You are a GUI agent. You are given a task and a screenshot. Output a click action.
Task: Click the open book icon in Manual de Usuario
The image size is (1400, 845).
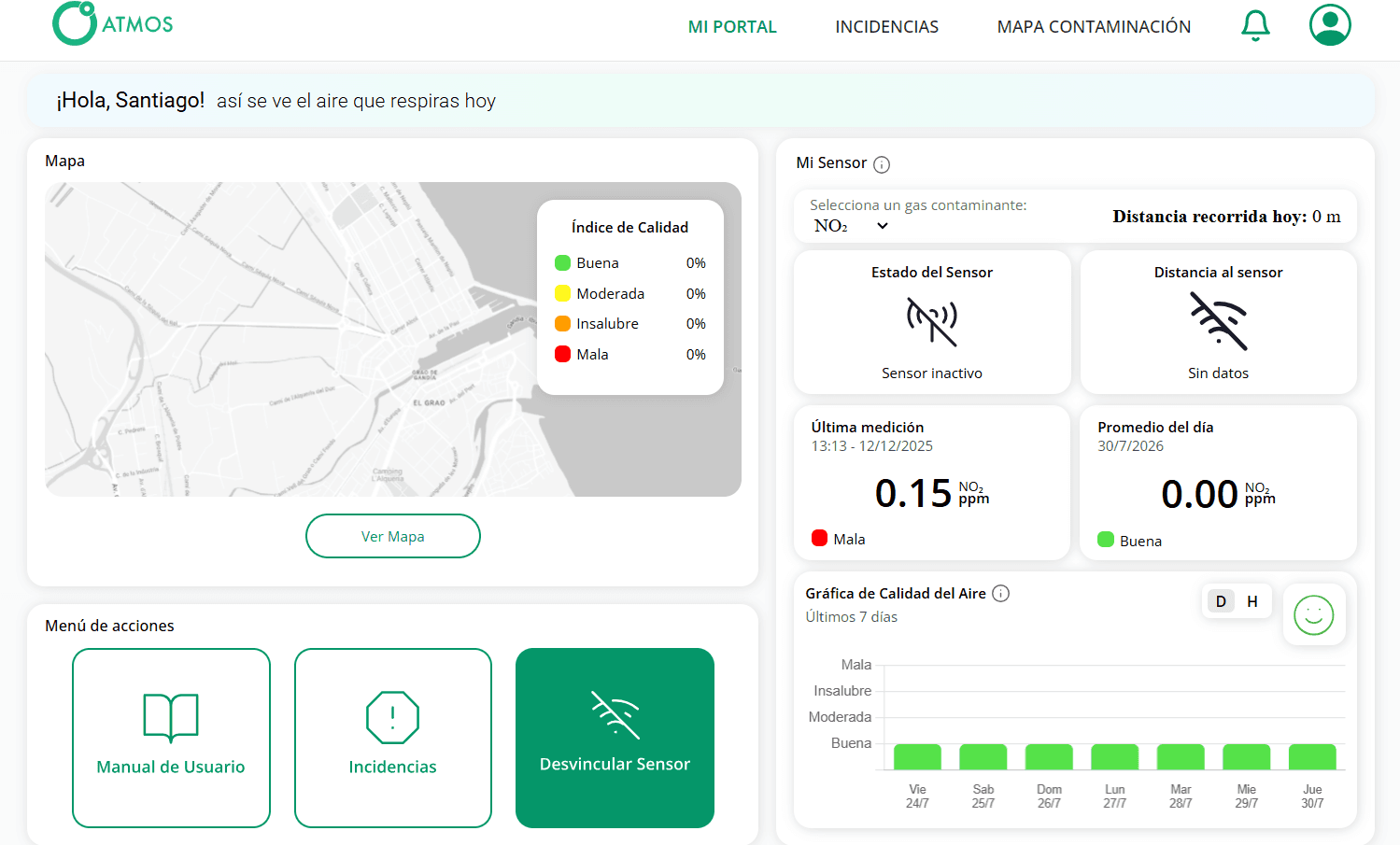coord(171,718)
